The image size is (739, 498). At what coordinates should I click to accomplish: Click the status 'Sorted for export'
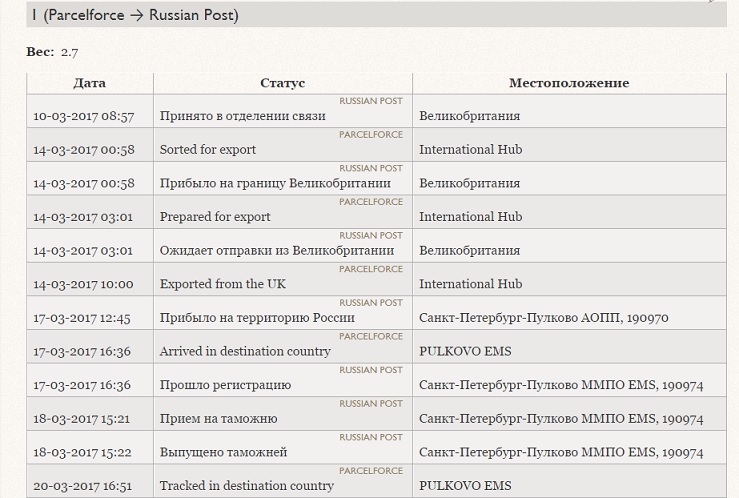[208, 149]
